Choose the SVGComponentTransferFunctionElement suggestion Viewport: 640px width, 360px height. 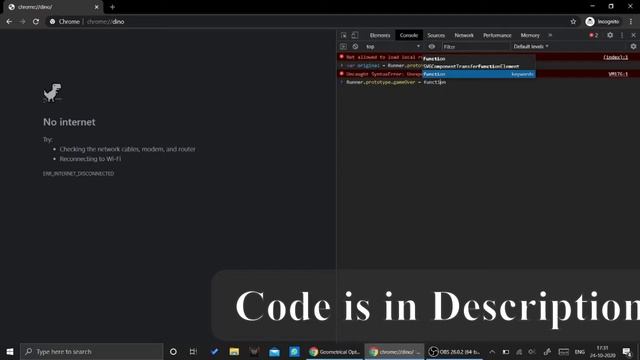pyautogui.click(x=479, y=67)
